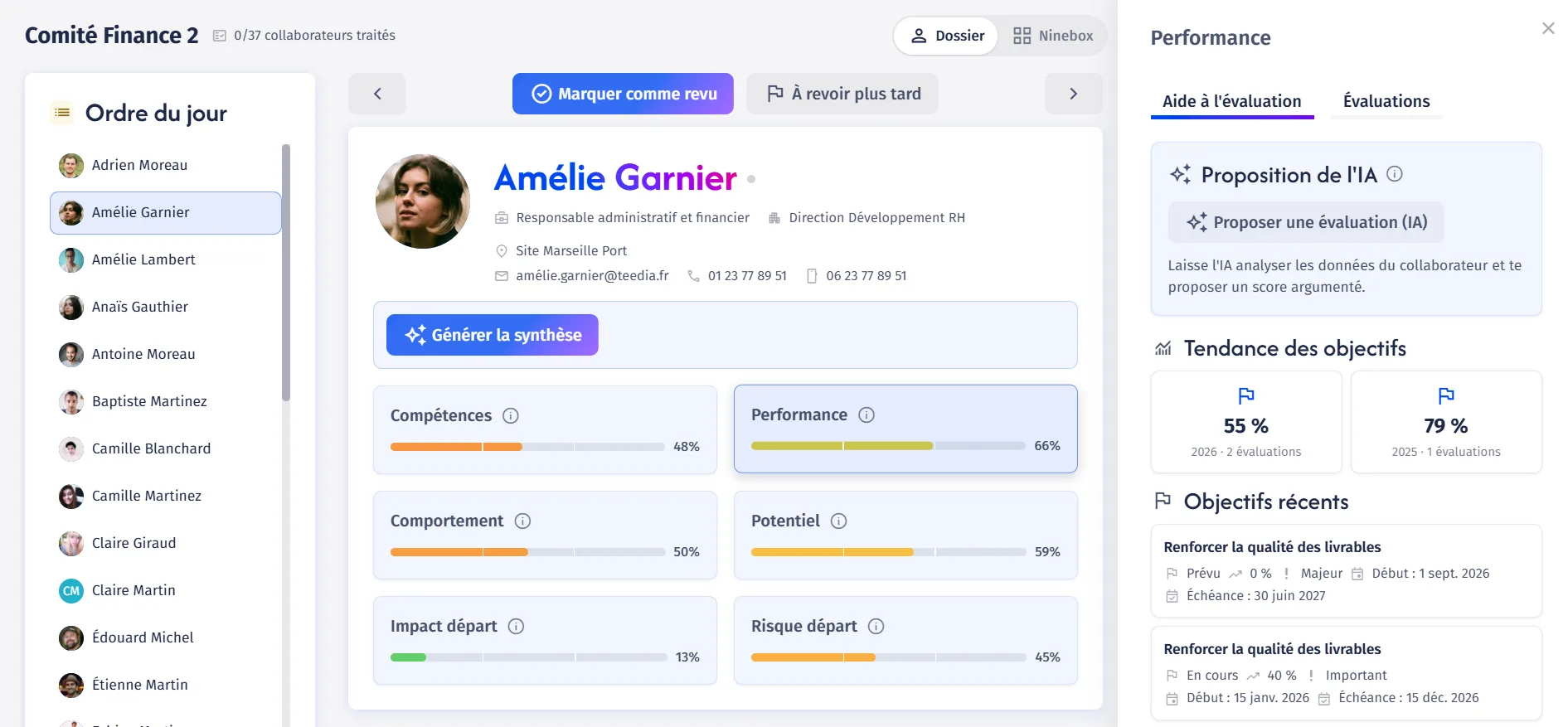Click the job title icon by Responsable administratif
The width and height of the screenshot is (1568, 727).
(502, 218)
